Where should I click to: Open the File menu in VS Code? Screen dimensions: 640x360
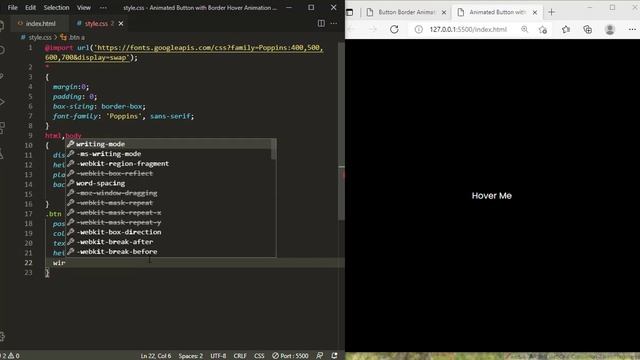click(12, 7)
